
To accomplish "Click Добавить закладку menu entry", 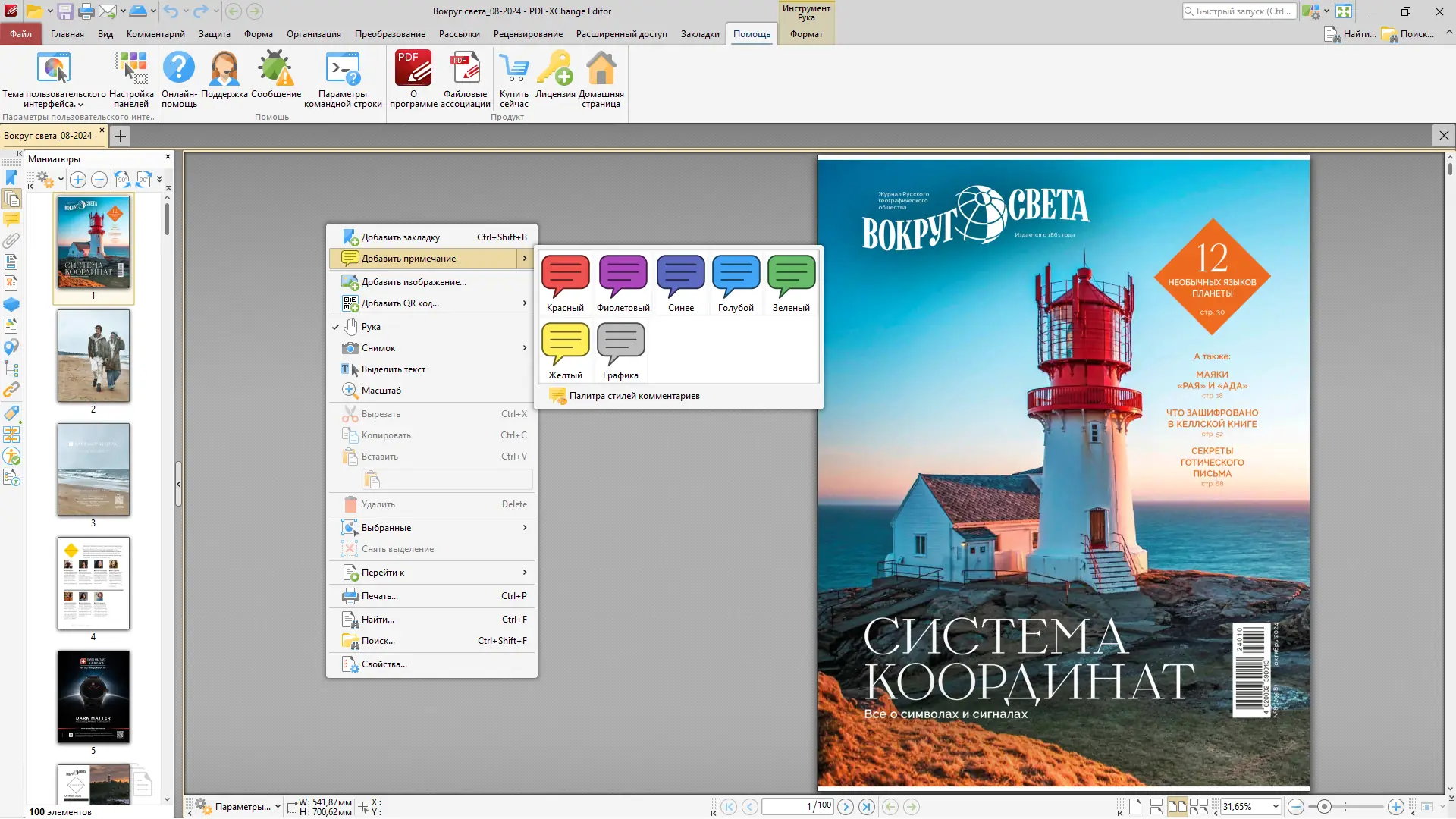I will click(x=400, y=237).
